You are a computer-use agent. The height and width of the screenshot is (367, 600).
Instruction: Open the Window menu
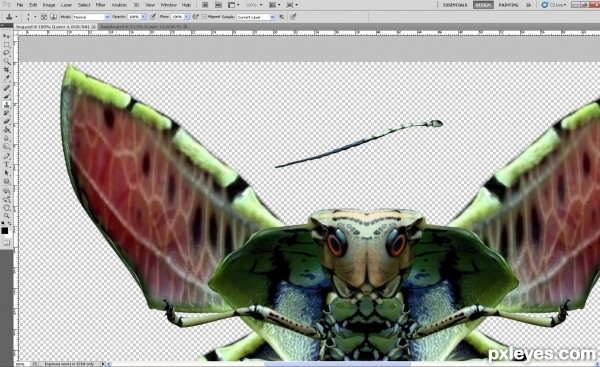(168, 5)
